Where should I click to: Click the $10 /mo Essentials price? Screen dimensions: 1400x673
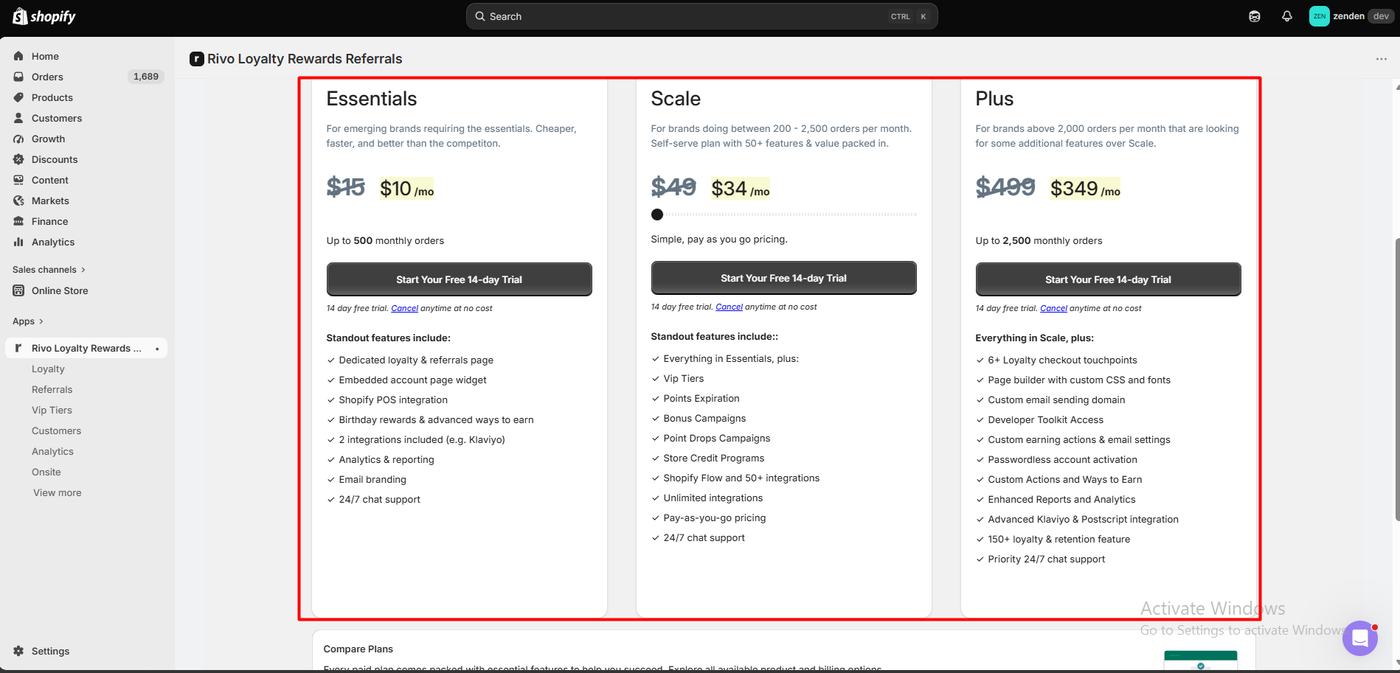coord(407,189)
